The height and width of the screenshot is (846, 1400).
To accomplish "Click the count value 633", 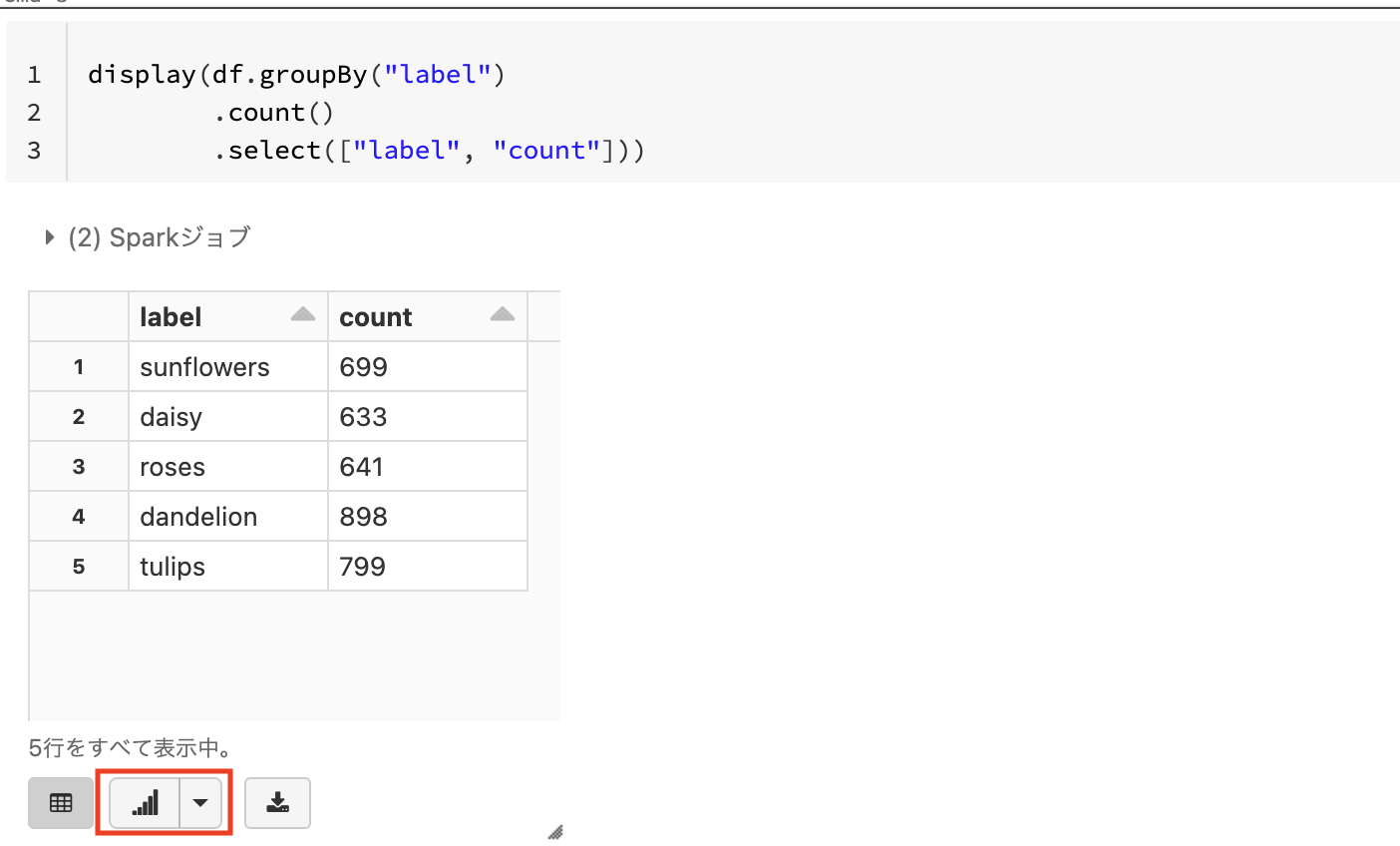I will [428, 417].
